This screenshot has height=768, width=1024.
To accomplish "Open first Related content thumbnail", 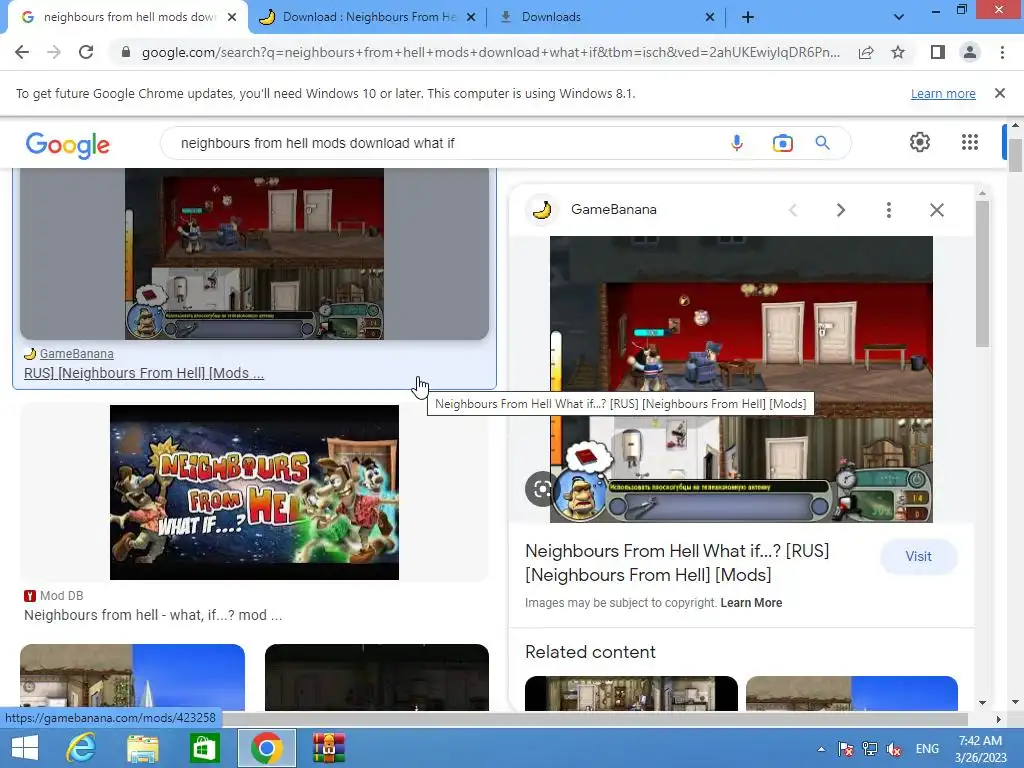I will (x=631, y=694).
